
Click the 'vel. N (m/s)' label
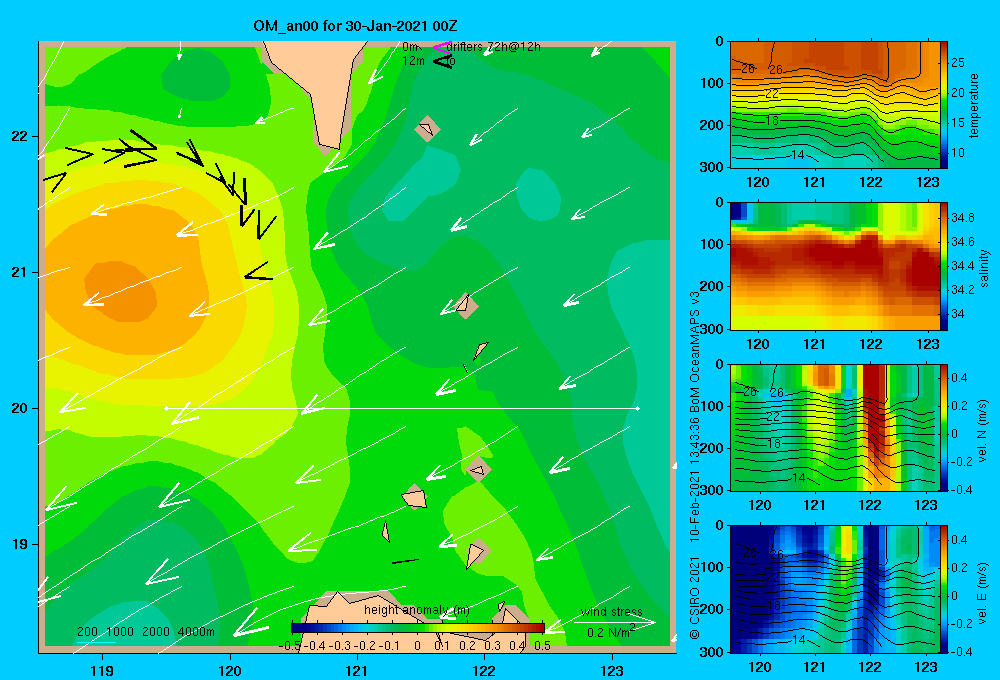tap(983, 431)
